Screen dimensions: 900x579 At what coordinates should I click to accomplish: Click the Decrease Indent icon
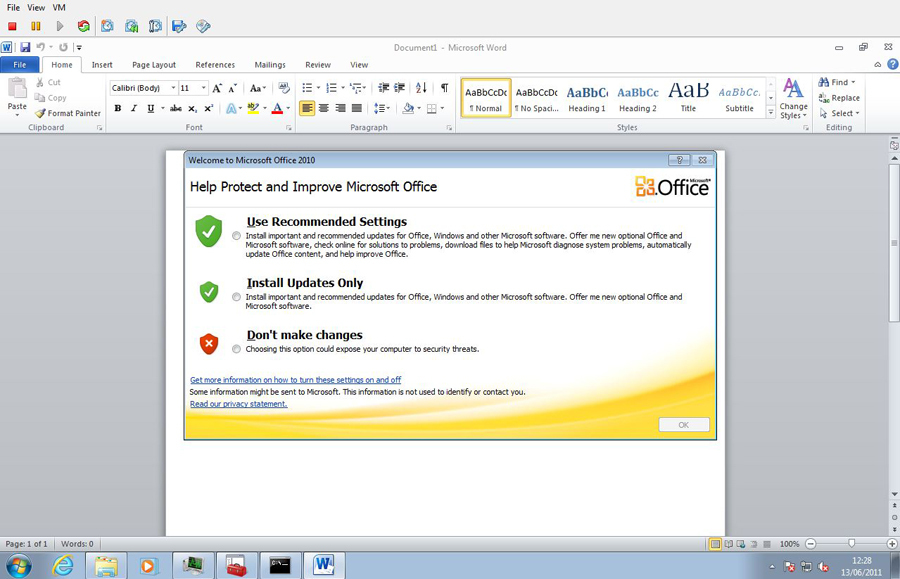click(x=383, y=88)
